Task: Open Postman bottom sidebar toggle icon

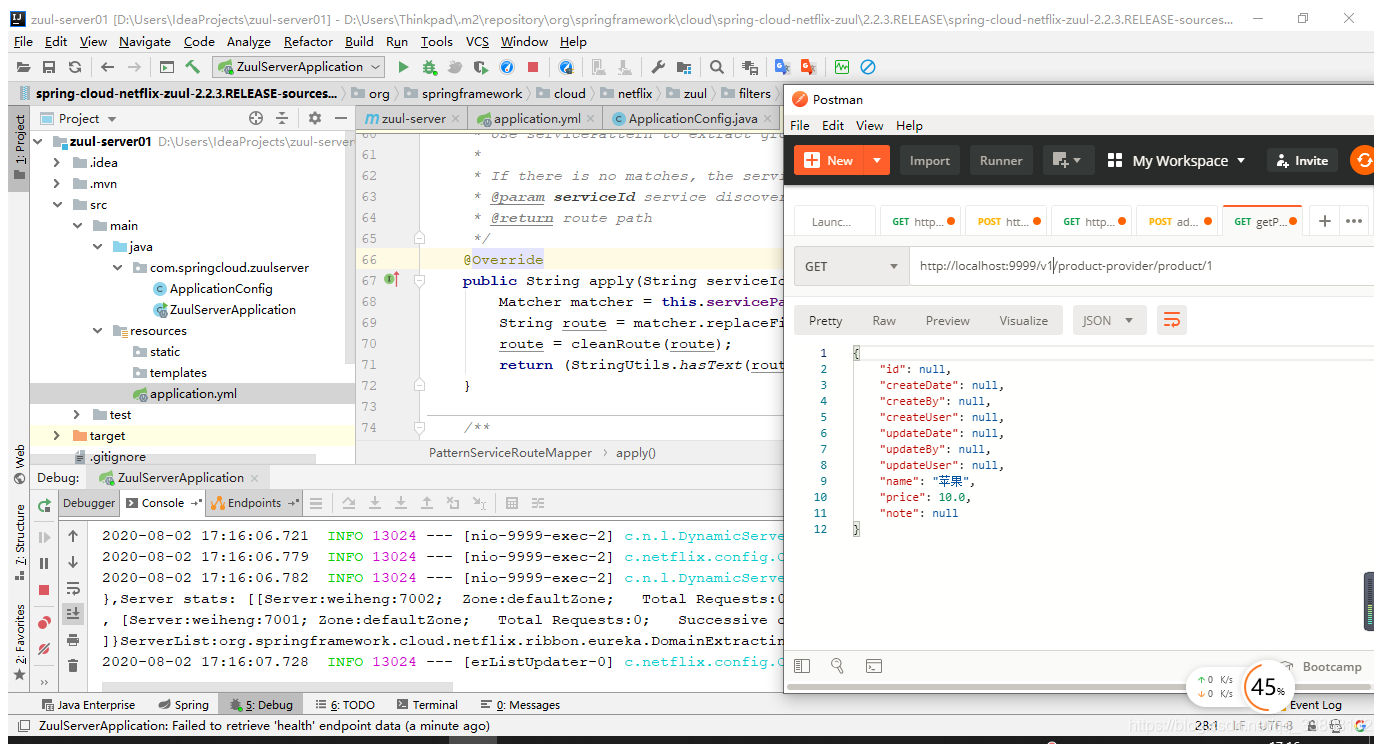Action: (x=801, y=666)
